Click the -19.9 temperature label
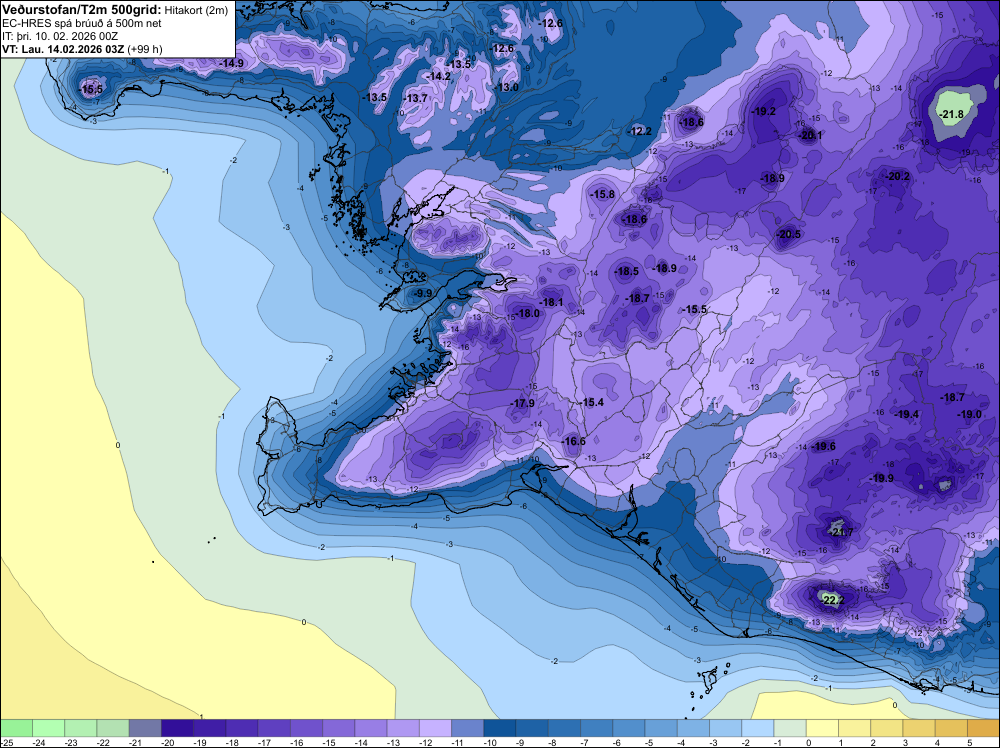1000x748 pixels. click(x=882, y=478)
